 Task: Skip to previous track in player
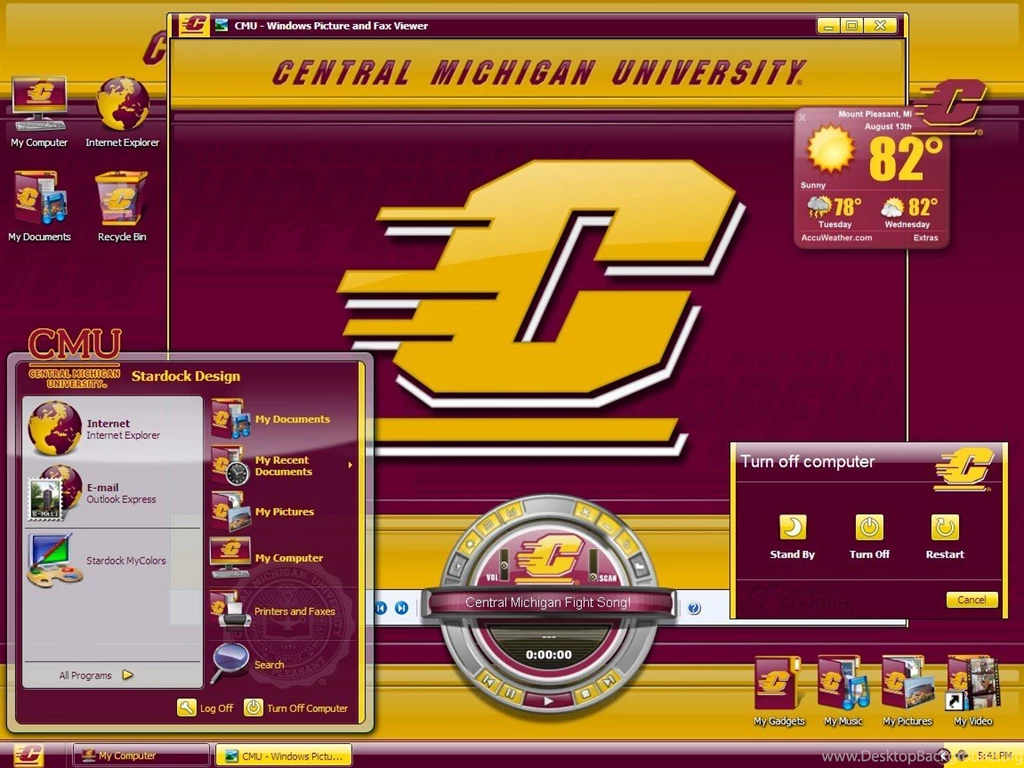(488, 681)
